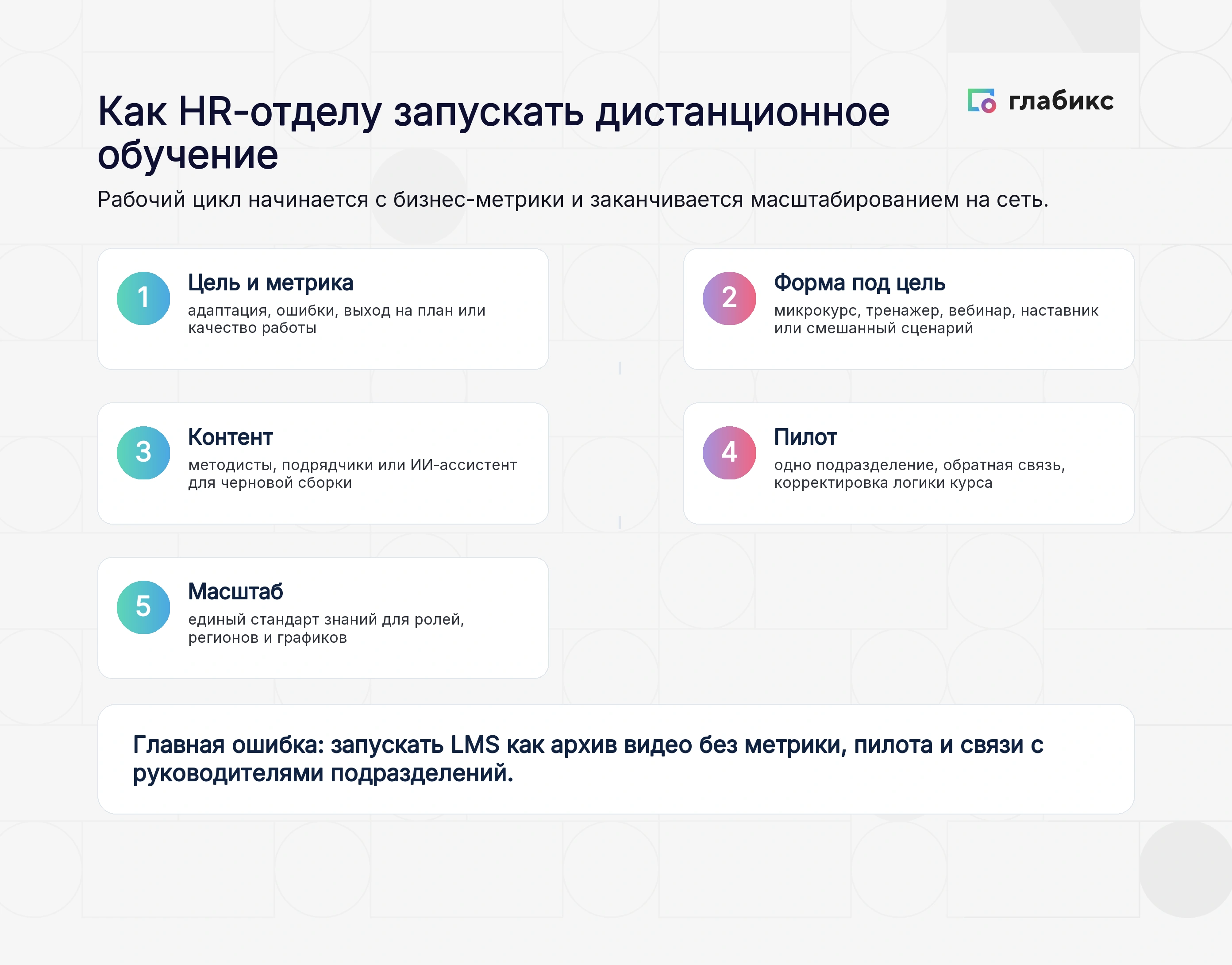Click the heading "Форма под цель"
This screenshot has width=1232, height=965.
pyautogui.click(x=859, y=283)
